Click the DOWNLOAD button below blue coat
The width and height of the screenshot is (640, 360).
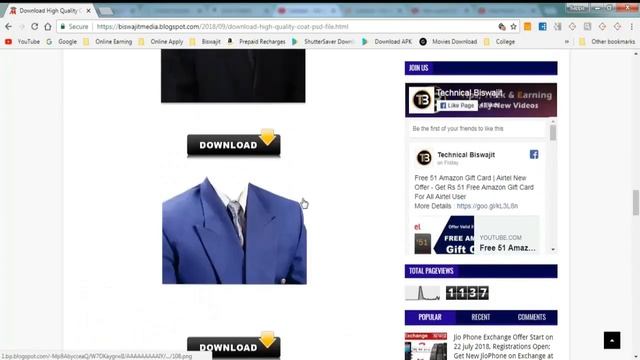[234, 345]
